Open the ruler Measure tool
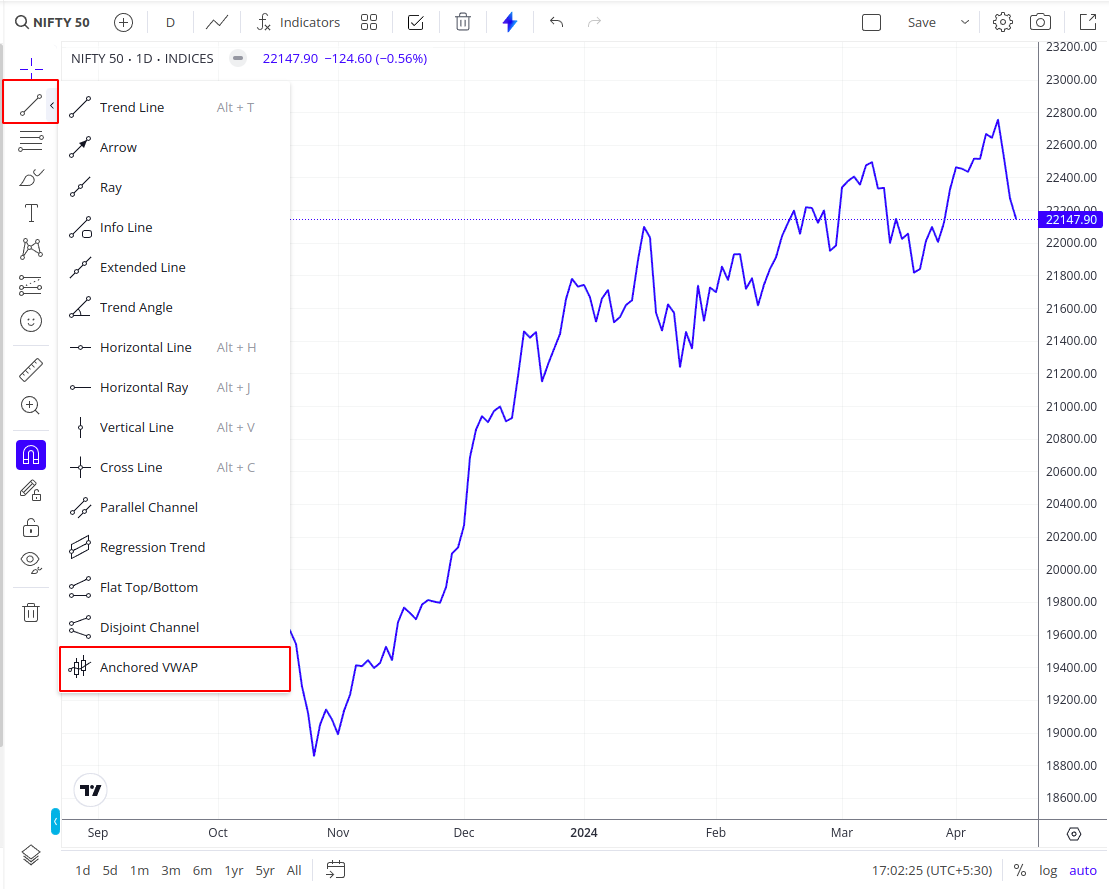Viewport: 1109px width, 889px height. click(x=31, y=370)
